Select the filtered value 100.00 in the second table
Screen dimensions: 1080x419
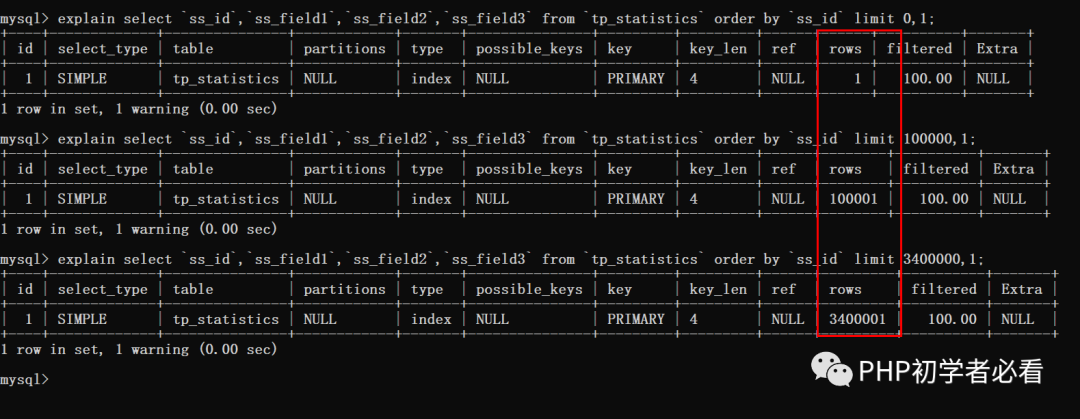tap(944, 199)
